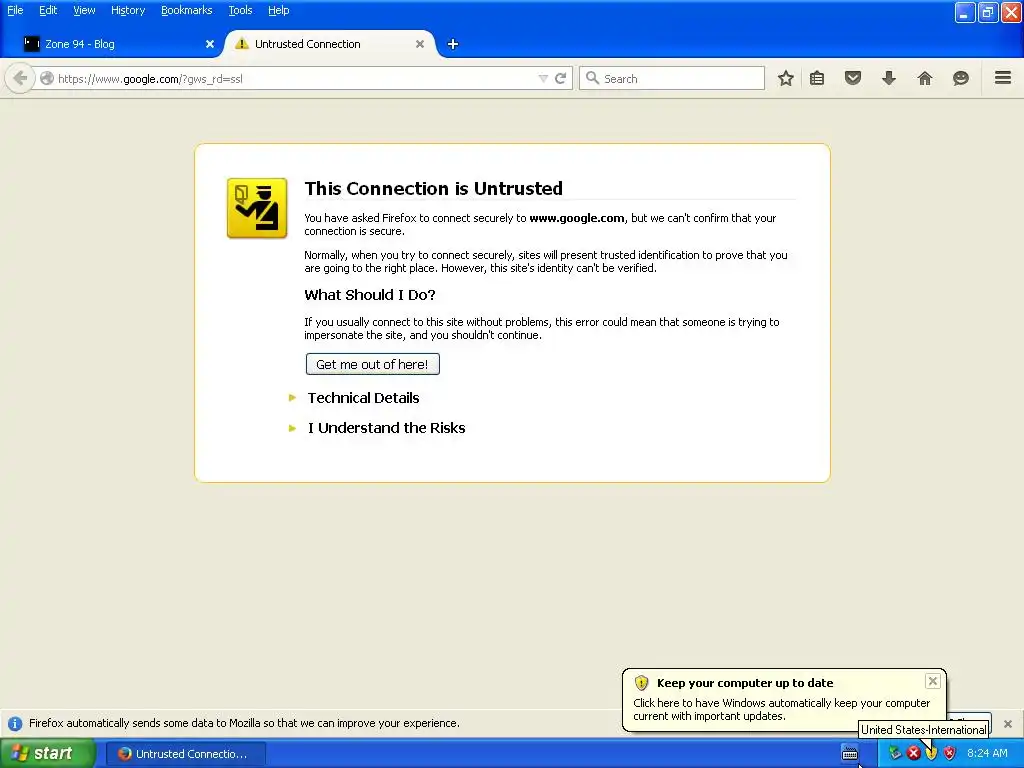Click the Windows update balloon message text
The image size is (1024, 768).
(782, 709)
